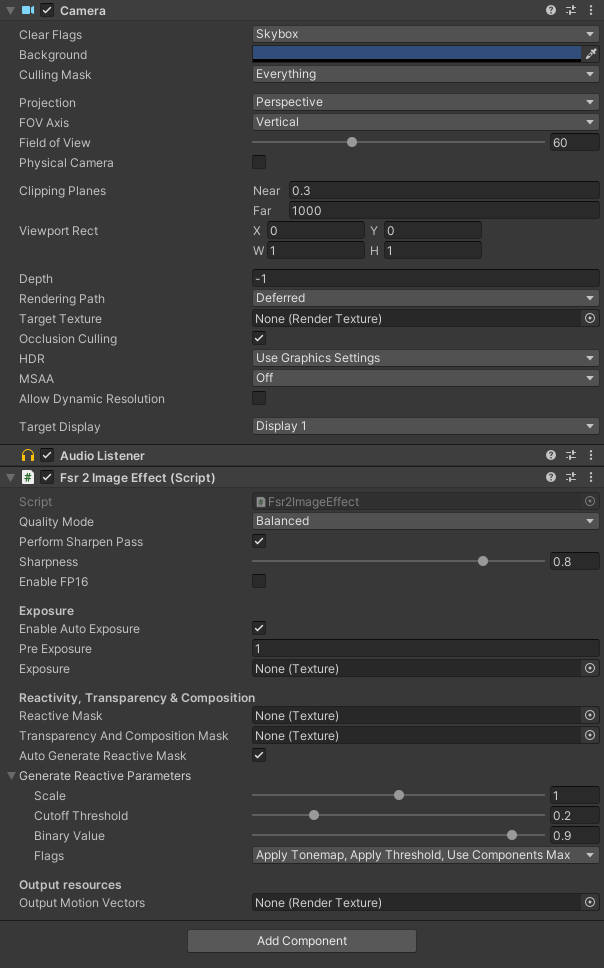Open Target Texture object picker icon

(590, 318)
